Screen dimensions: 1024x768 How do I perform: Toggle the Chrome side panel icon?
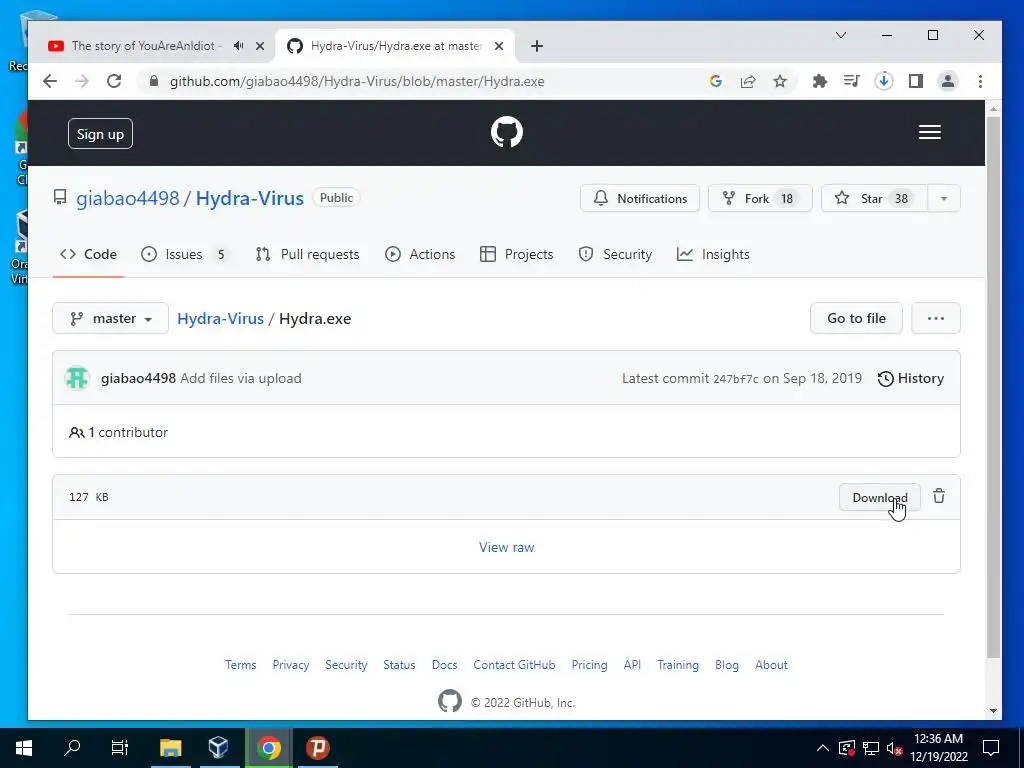tap(916, 81)
